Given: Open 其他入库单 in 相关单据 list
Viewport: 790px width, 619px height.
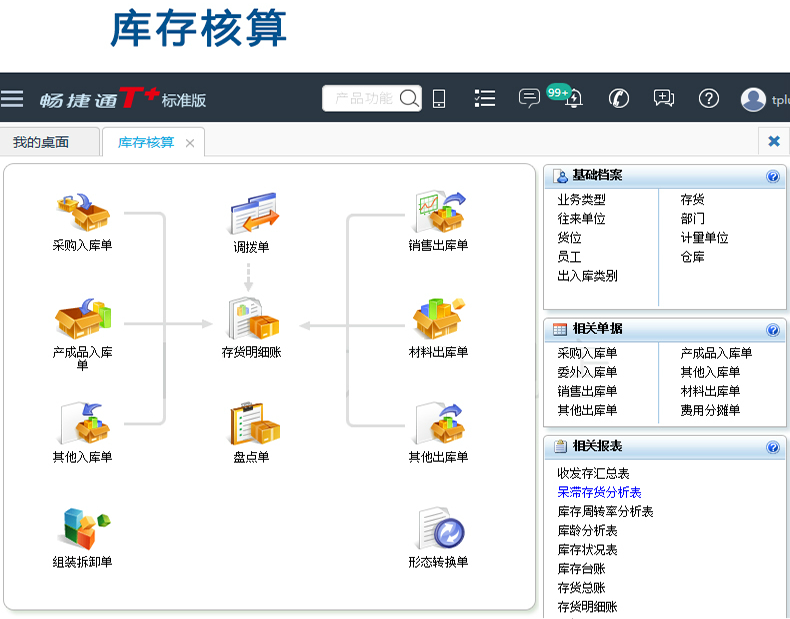Looking at the screenshot, I should (x=710, y=372).
